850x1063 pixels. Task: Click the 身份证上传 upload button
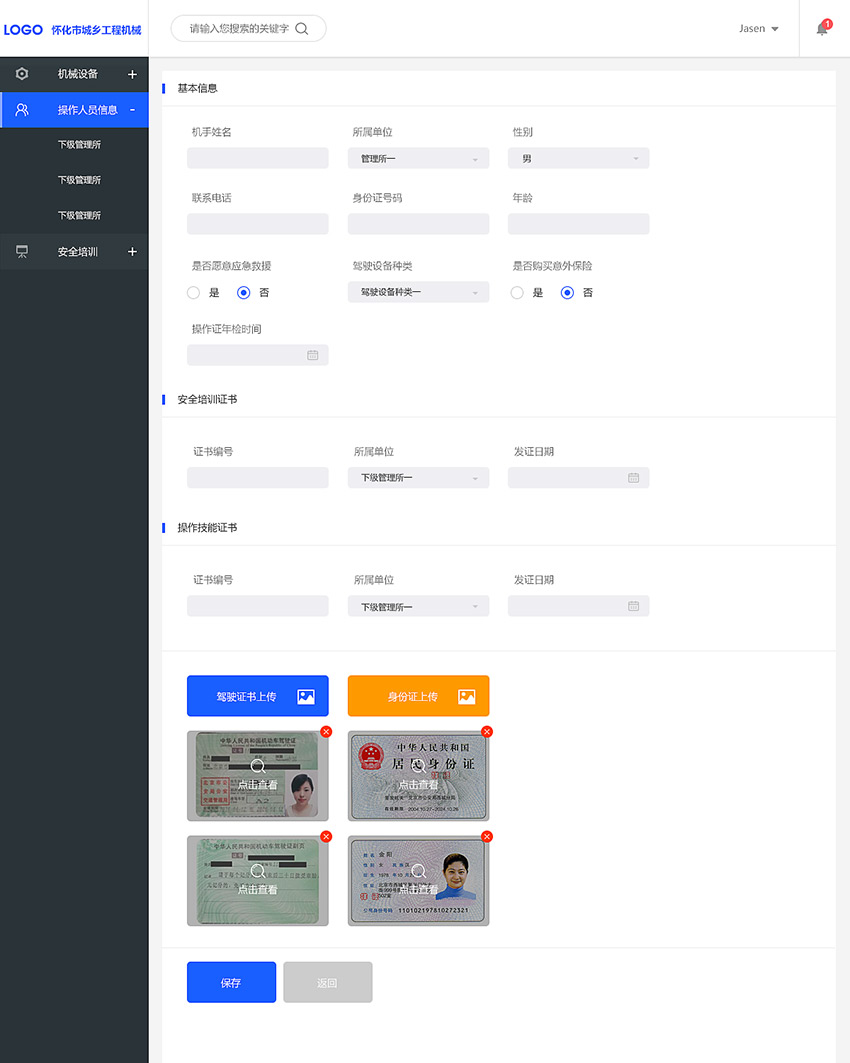pyautogui.click(x=418, y=696)
